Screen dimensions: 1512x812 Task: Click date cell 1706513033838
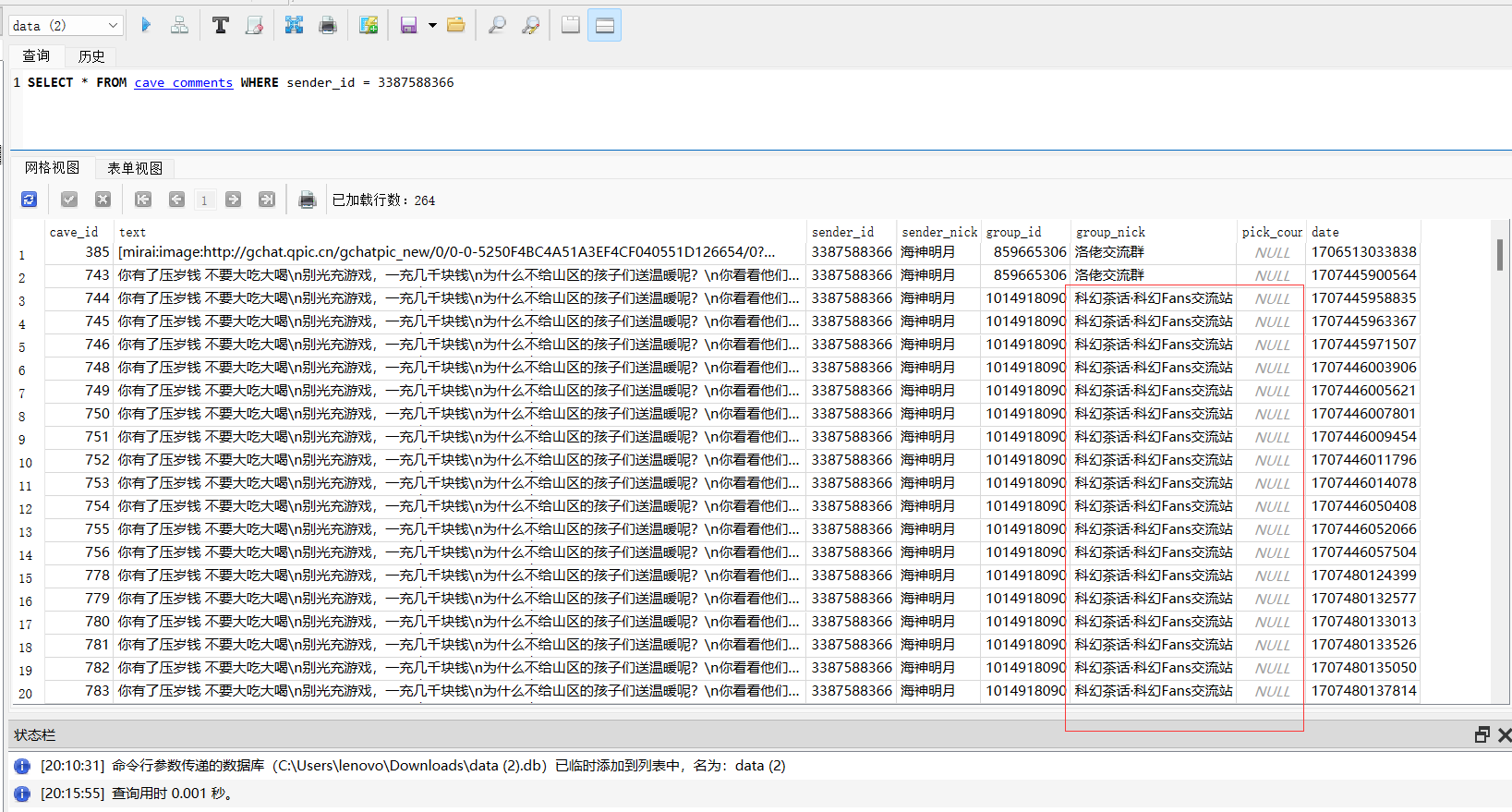click(x=1363, y=252)
